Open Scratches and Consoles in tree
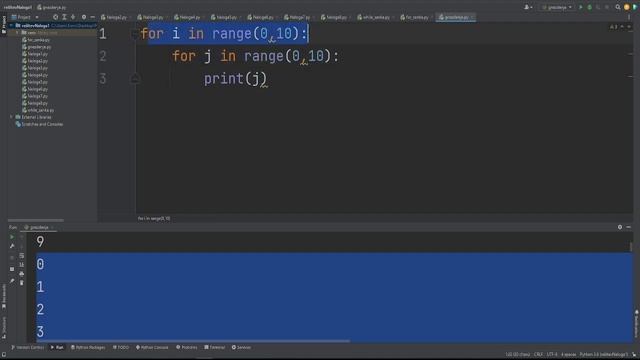The height and width of the screenshot is (360, 640). 39,124
